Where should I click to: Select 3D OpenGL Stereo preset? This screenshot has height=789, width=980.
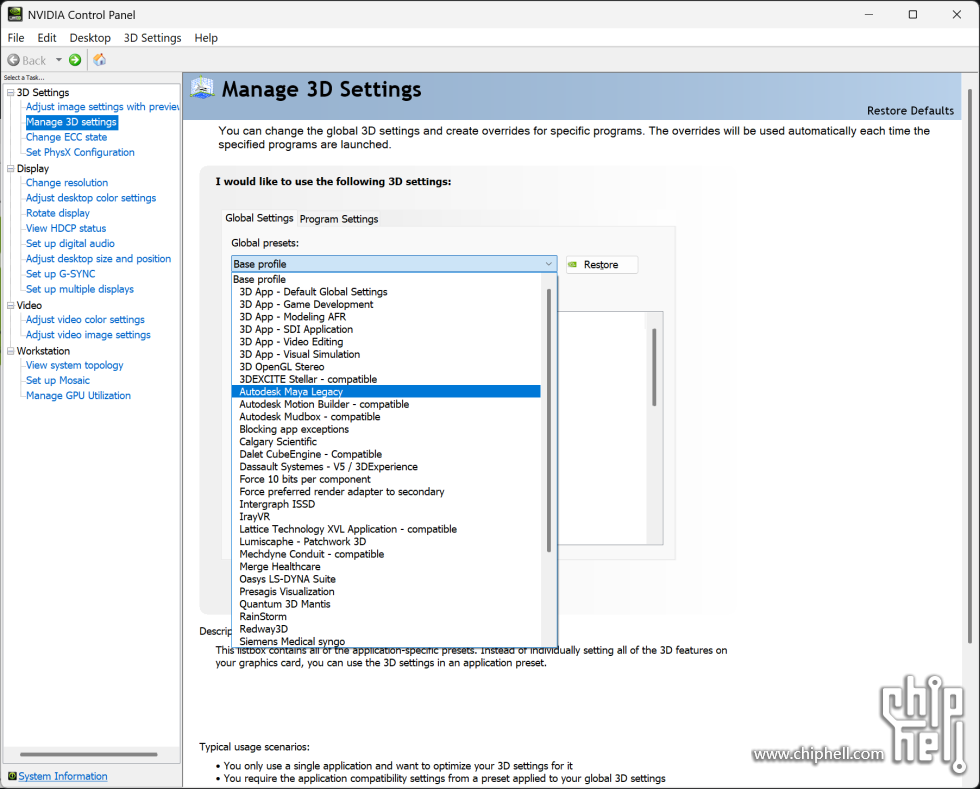pos(386,367)
